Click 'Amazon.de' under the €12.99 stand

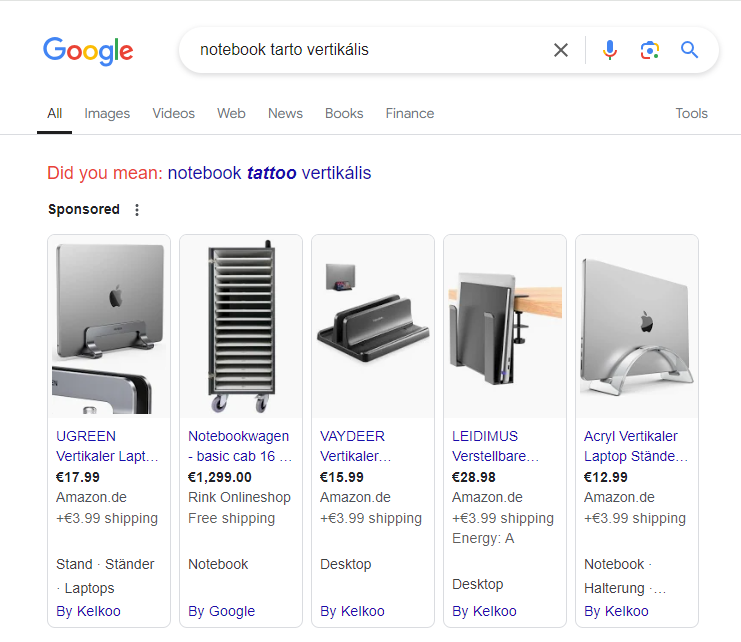coord(619,497)
